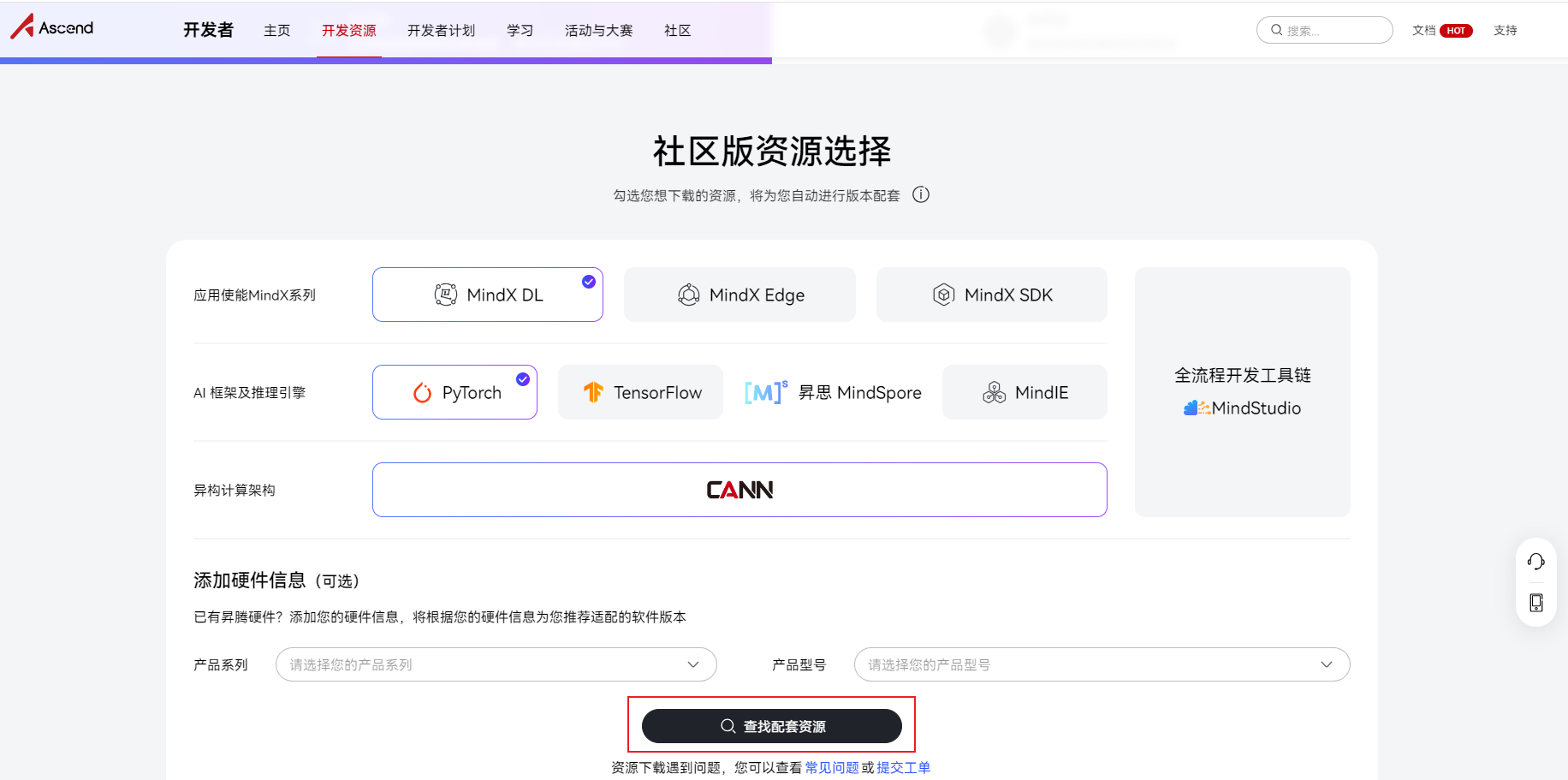The height and width of the screenshot is (780, 1568).
Task: Click the 异构计算架构 row label
Action: (235, 491)
